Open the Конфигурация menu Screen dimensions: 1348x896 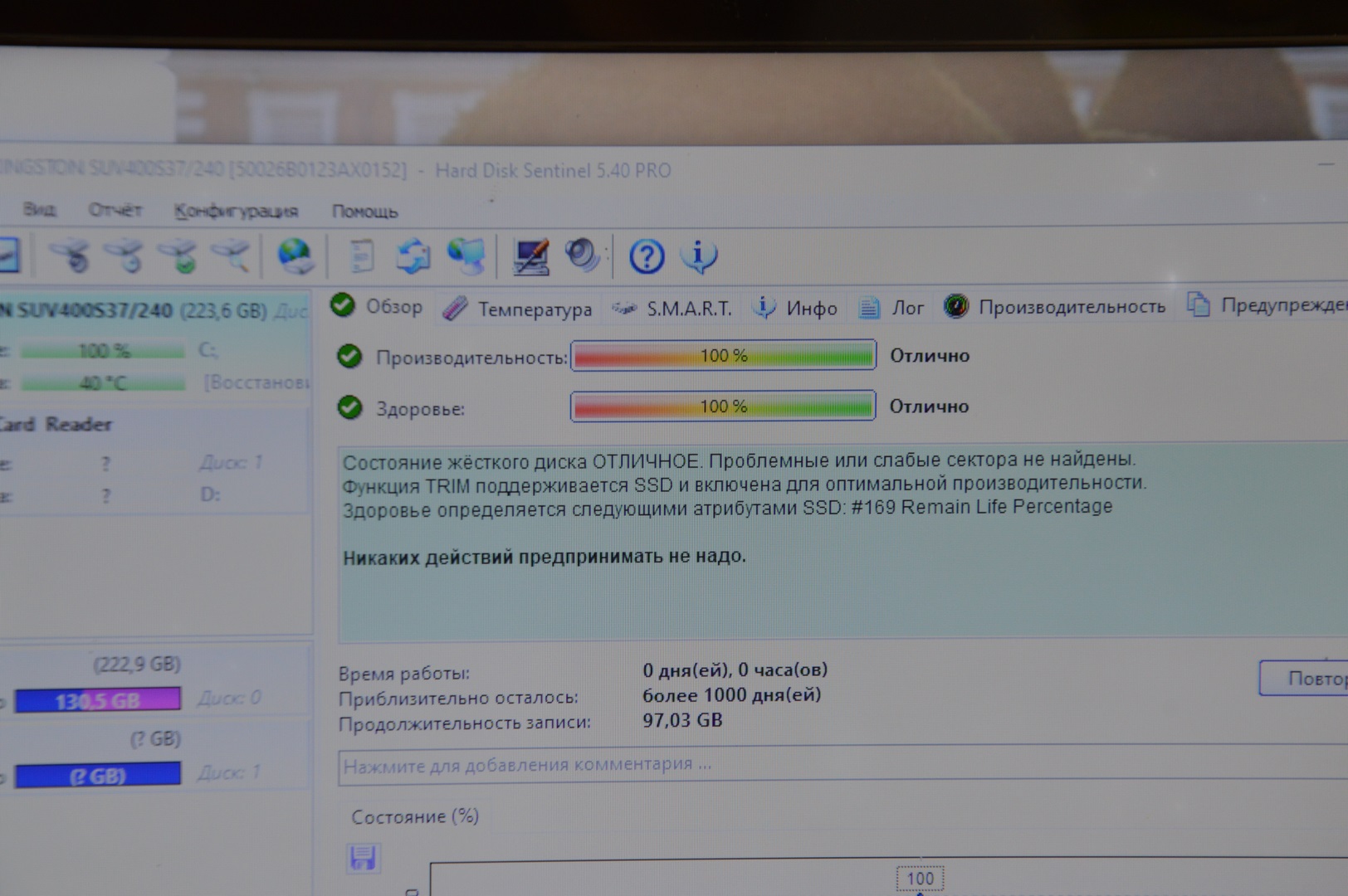(x=236, y=211)
